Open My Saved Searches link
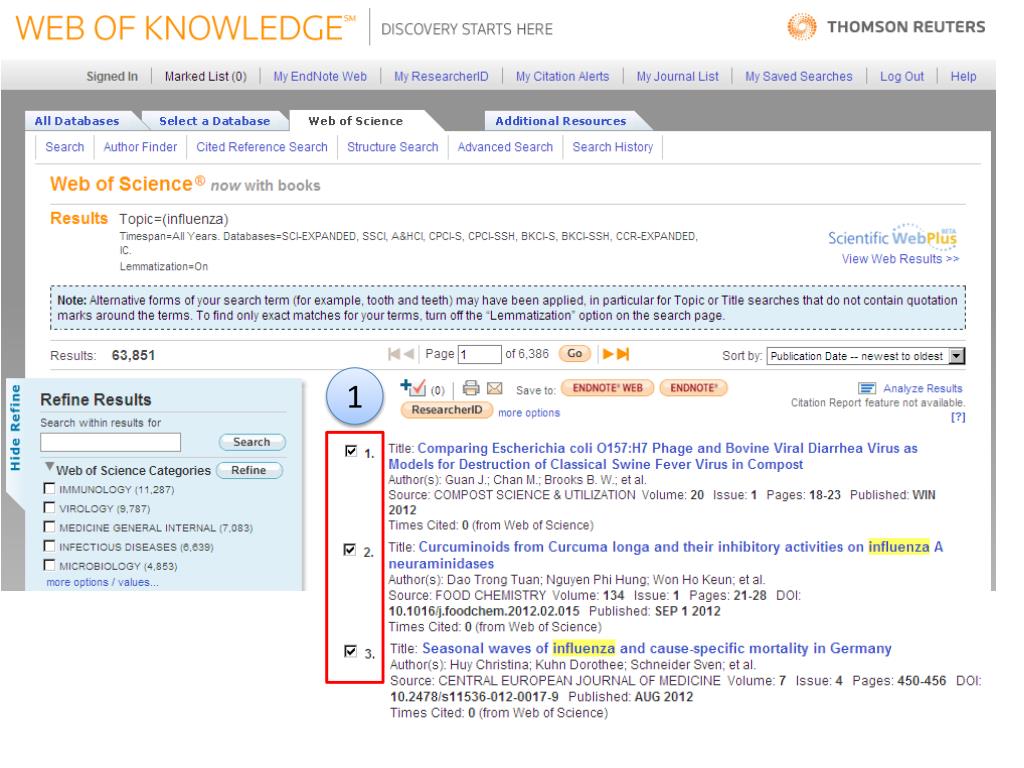Image resolution: width=1024 pixels, height=768 pixels. [x=799, y=76]
